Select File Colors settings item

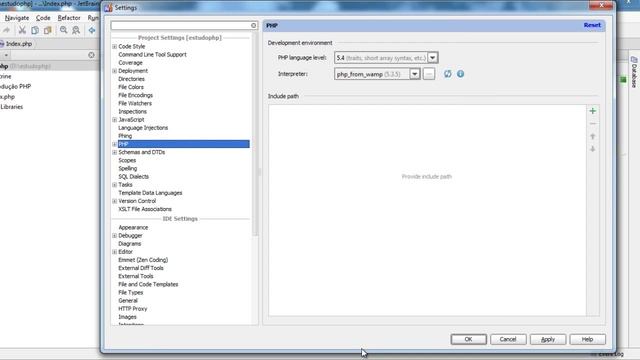[x=131, y=87]
